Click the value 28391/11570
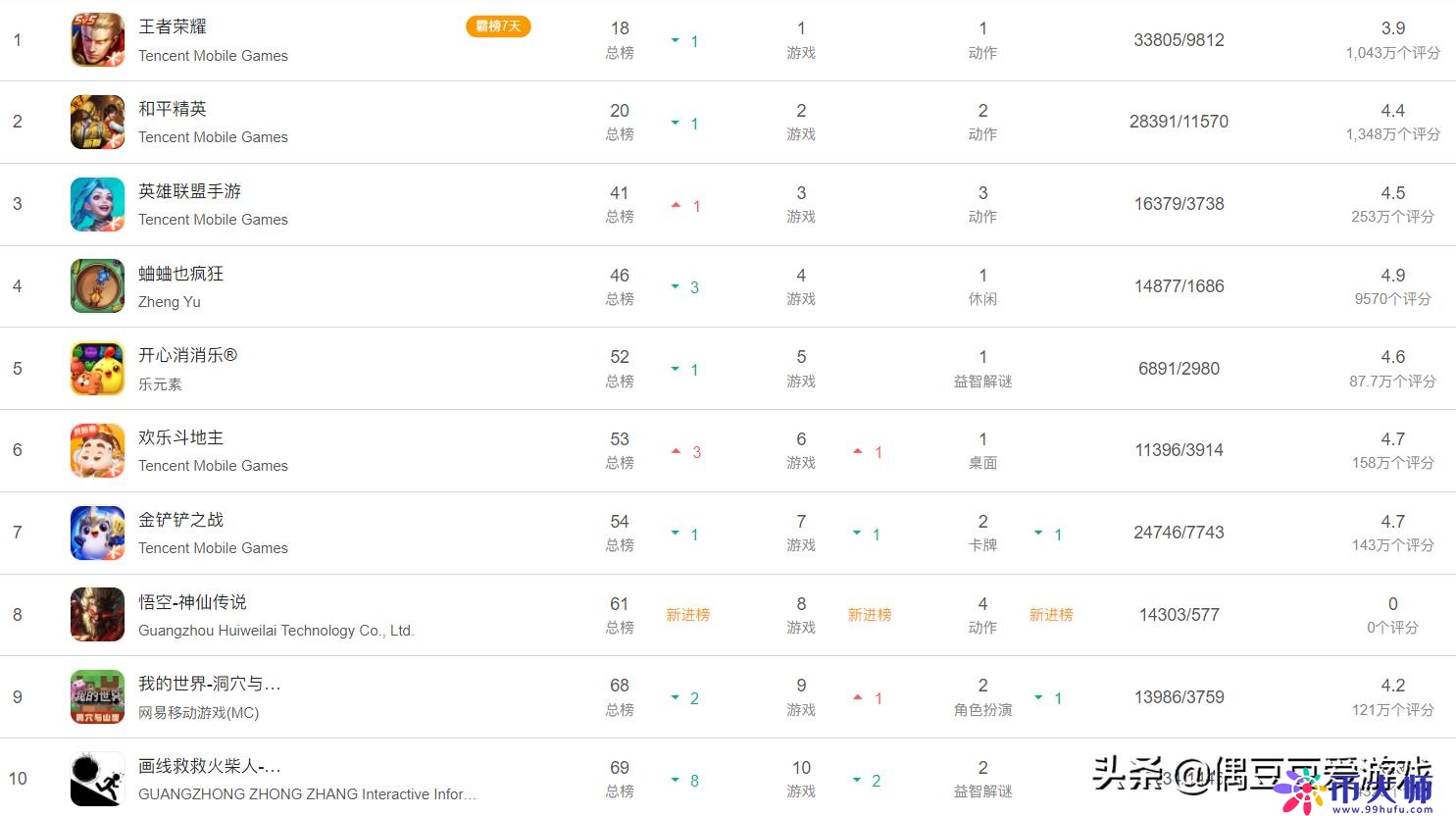 click(x=1179, y=122)
